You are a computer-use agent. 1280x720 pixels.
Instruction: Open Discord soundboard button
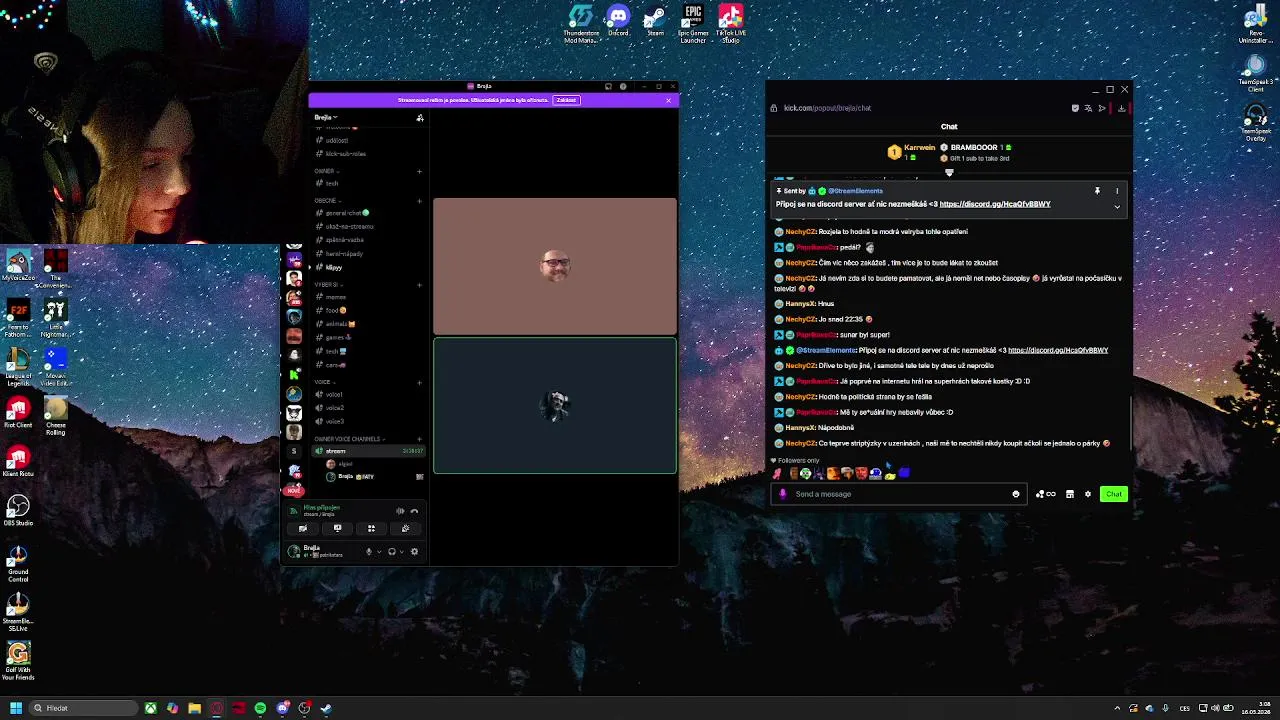[x=405, y=529]
